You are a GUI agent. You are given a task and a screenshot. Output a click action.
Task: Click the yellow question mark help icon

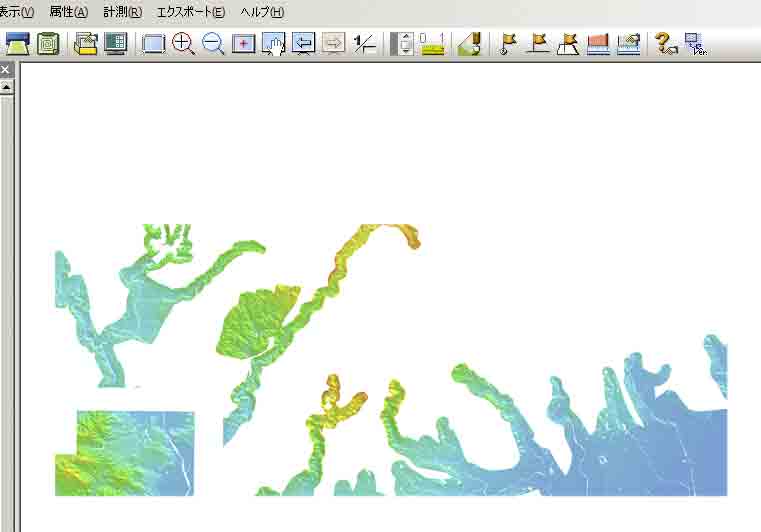(x=666, y=44)
